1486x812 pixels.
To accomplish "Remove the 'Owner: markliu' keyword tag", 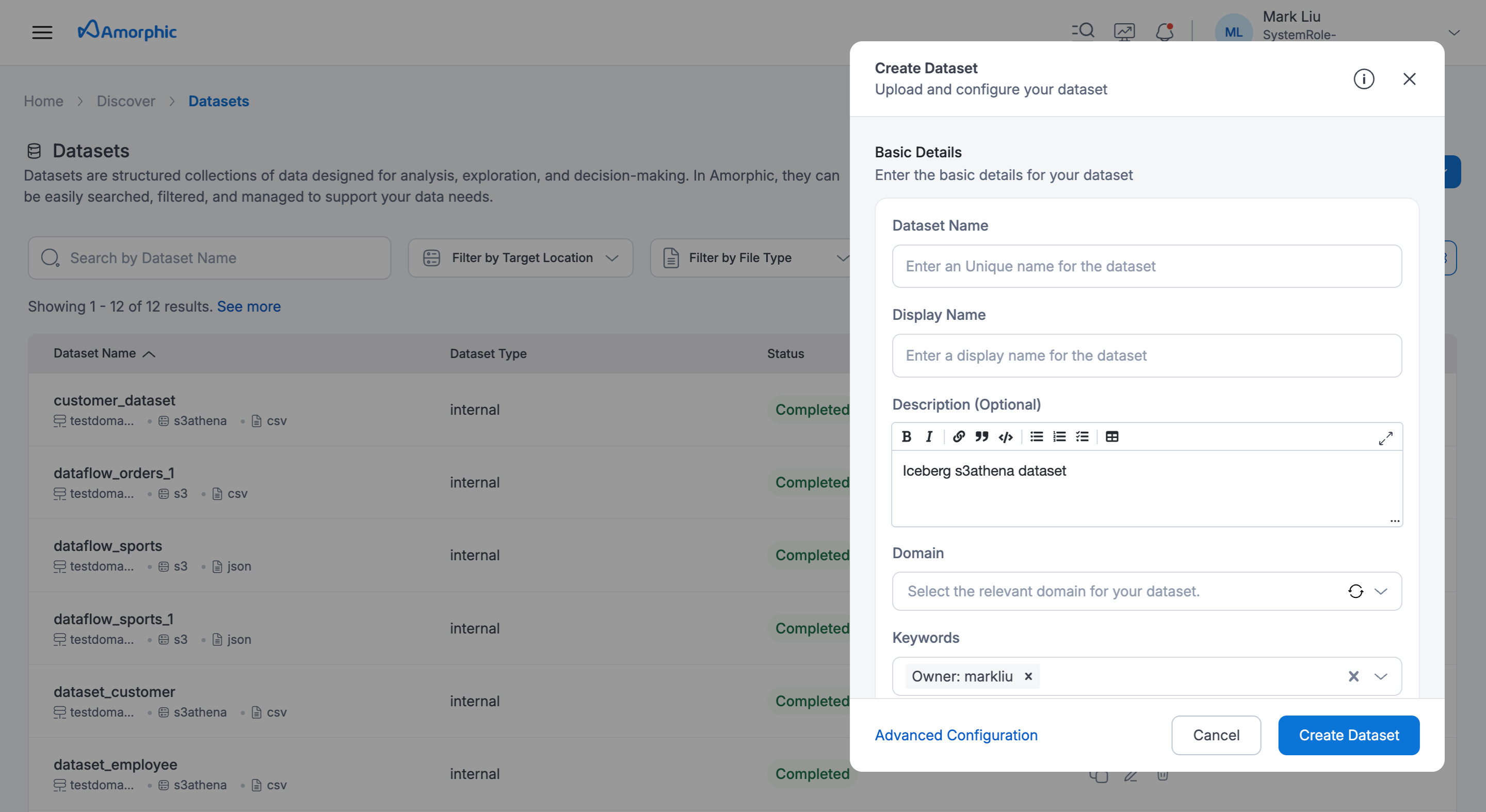I will [x=1028, y=676].
